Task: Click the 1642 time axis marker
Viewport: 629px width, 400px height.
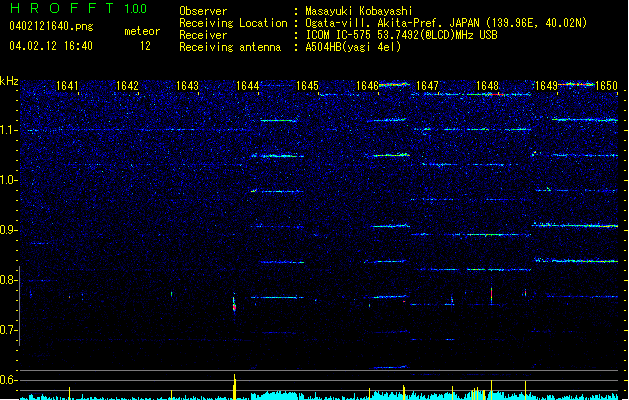Action: tap(127, 86)
